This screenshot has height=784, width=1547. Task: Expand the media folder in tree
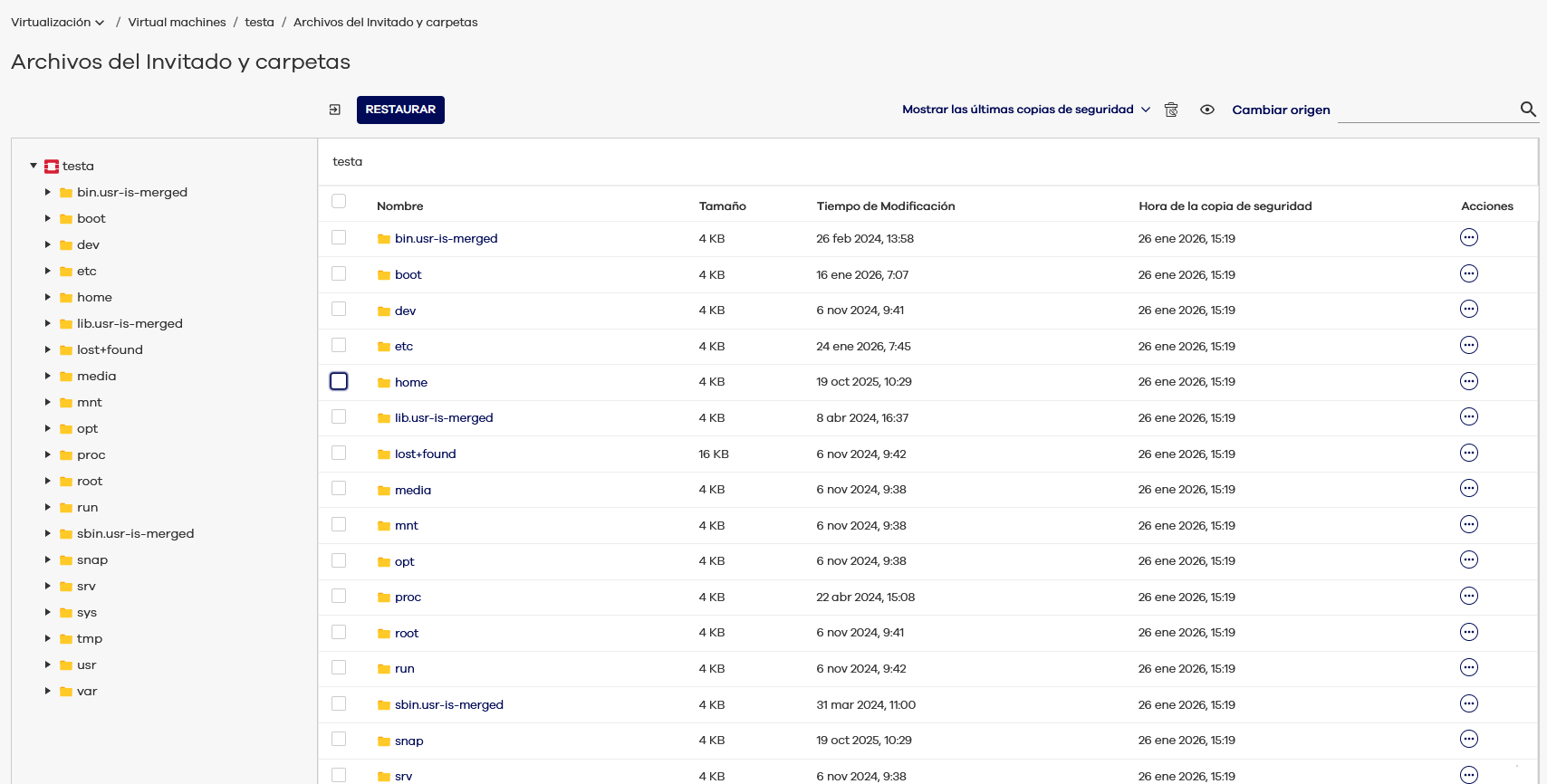(48, 376)
